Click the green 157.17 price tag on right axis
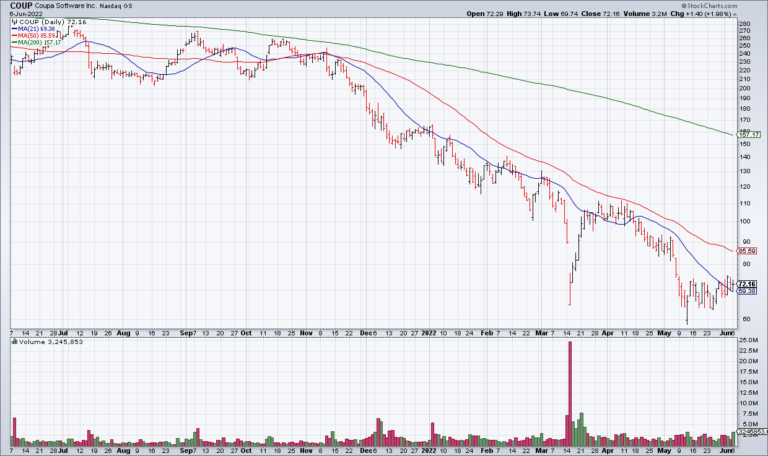The height and width of the screenshot is (456, 768). (749, 134)
